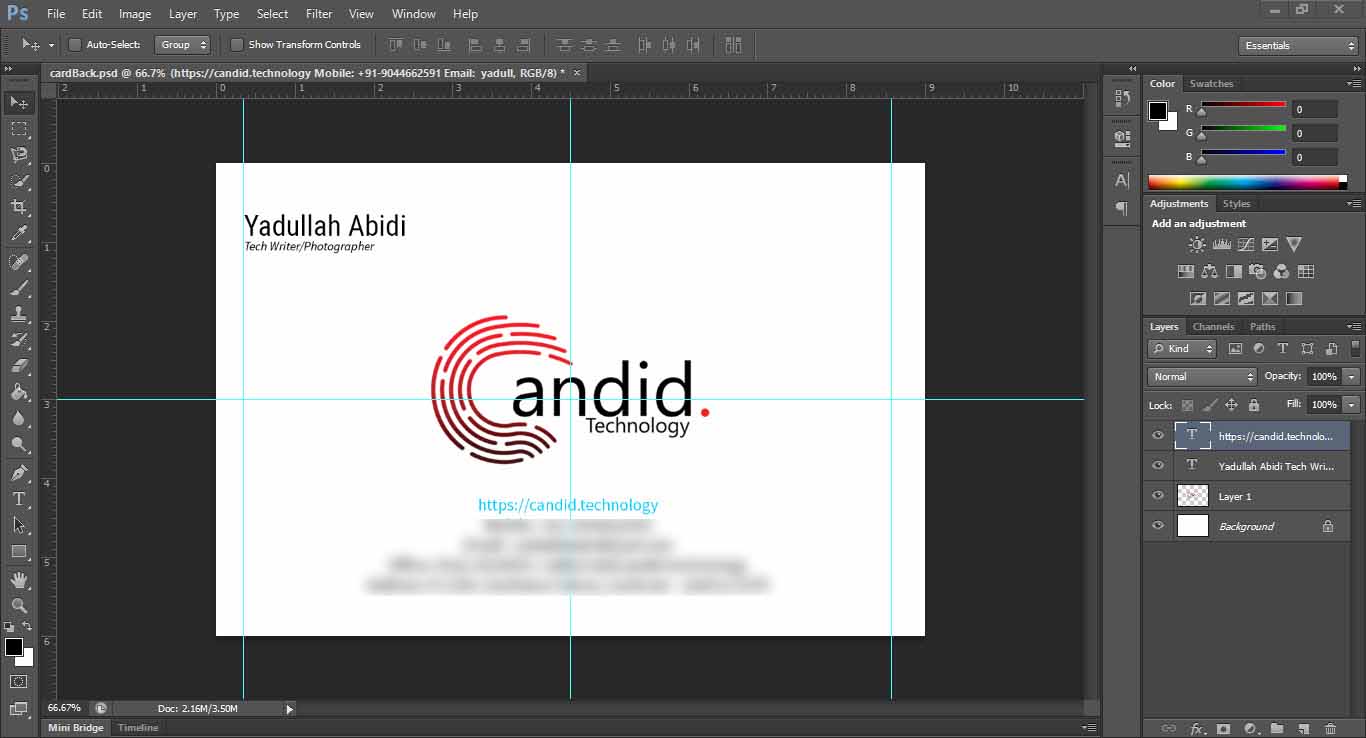Add a Curves adjustment
The image size is (1366, 738).
pyautogui.click(x=1246, y=244)
